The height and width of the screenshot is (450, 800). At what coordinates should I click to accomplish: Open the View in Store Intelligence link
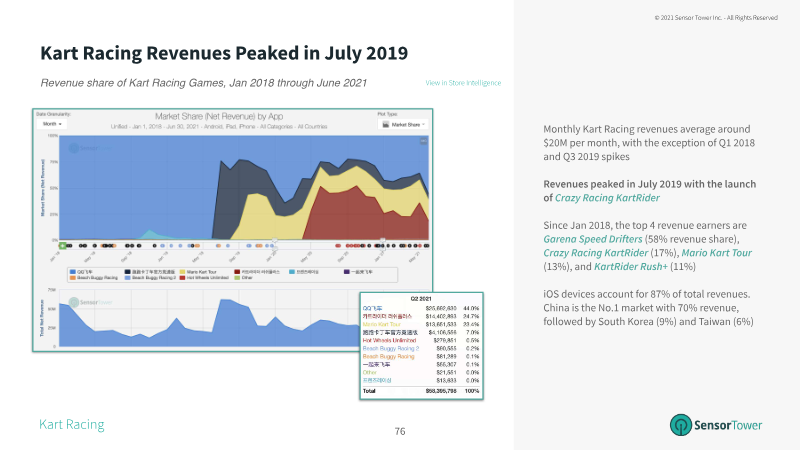pos(463,83)
